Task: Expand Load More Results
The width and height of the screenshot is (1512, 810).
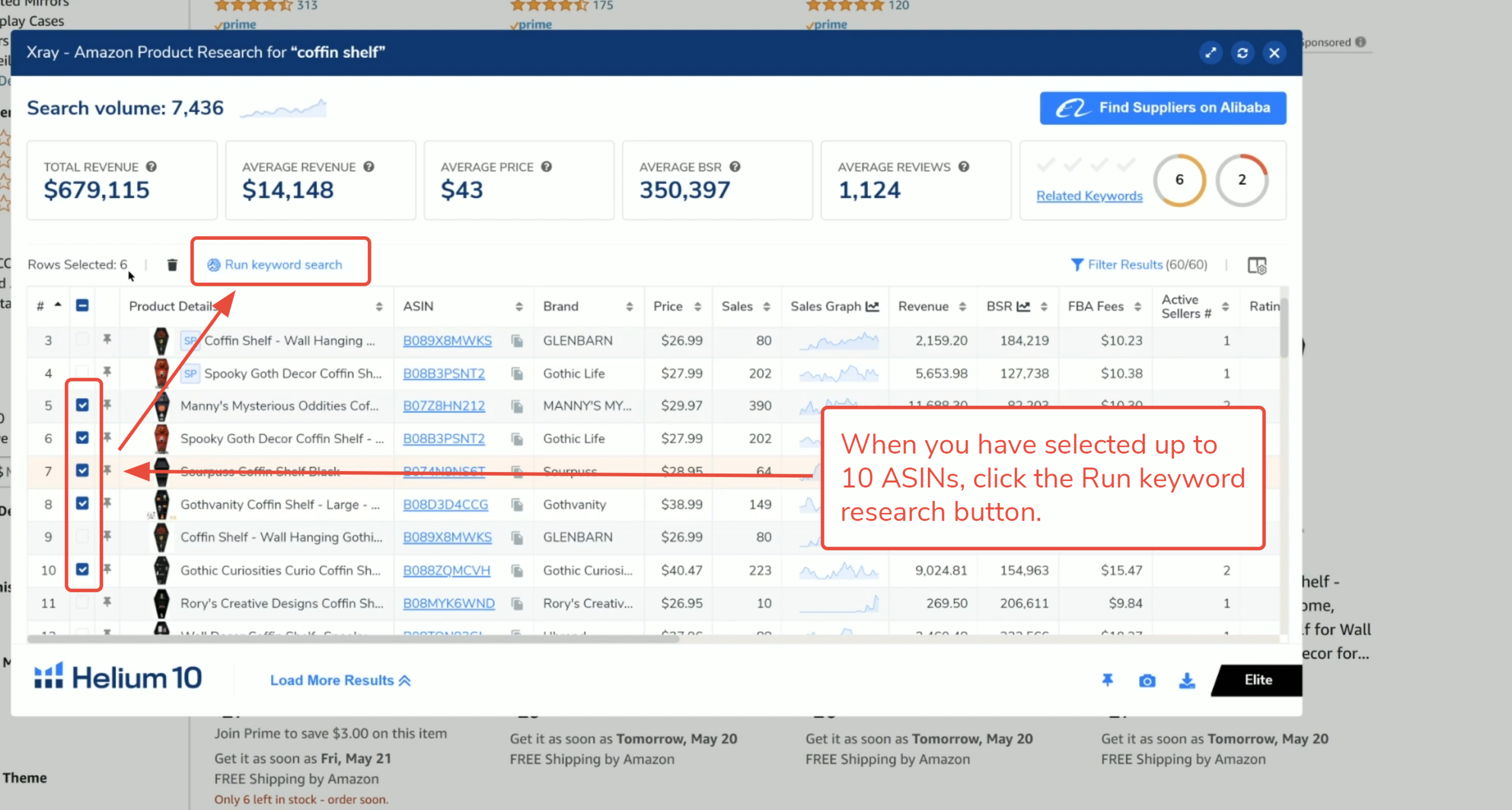Action: click(x=340, y=681)
